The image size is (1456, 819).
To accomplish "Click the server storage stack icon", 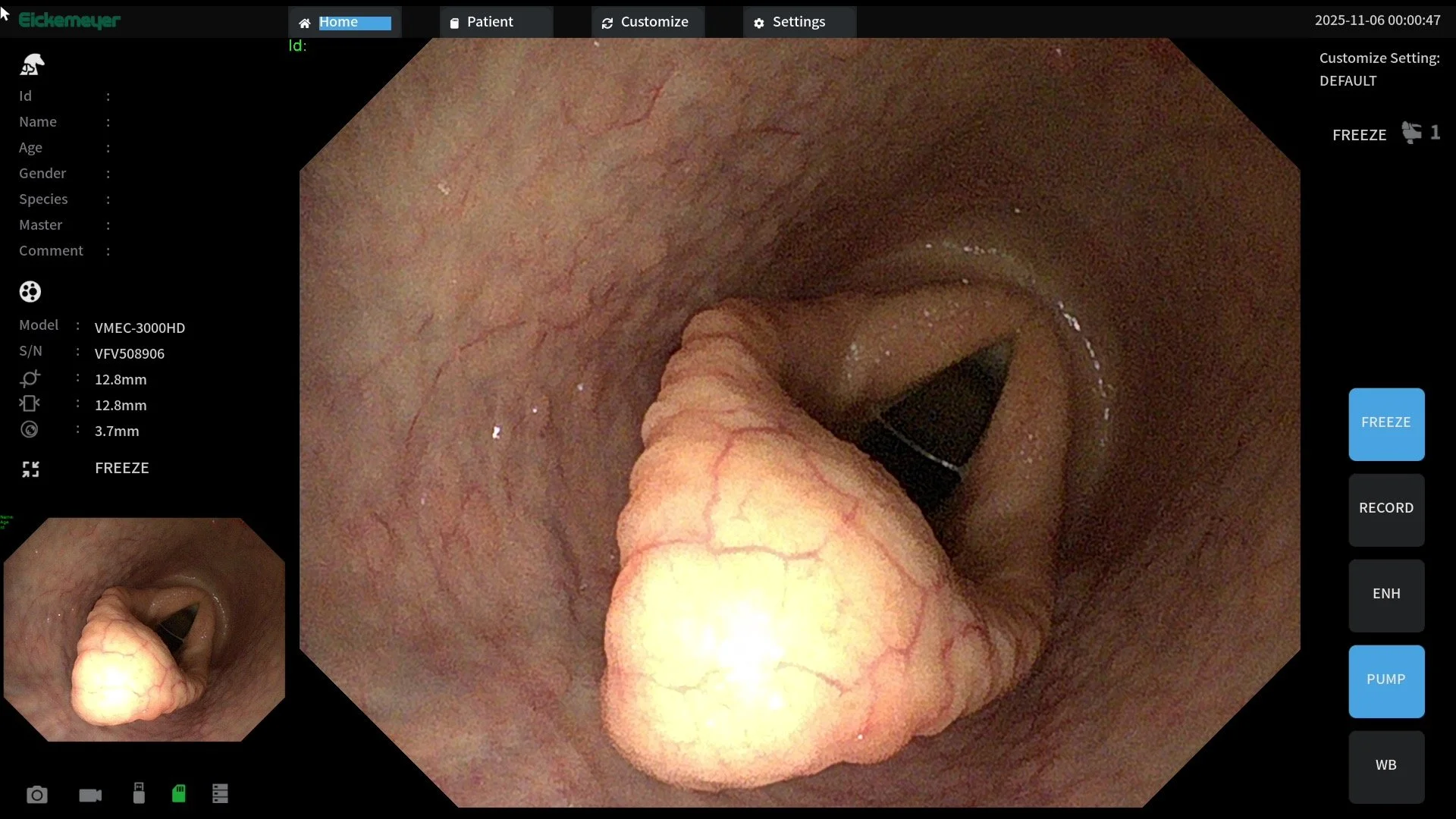I will (x=220, y=793).
